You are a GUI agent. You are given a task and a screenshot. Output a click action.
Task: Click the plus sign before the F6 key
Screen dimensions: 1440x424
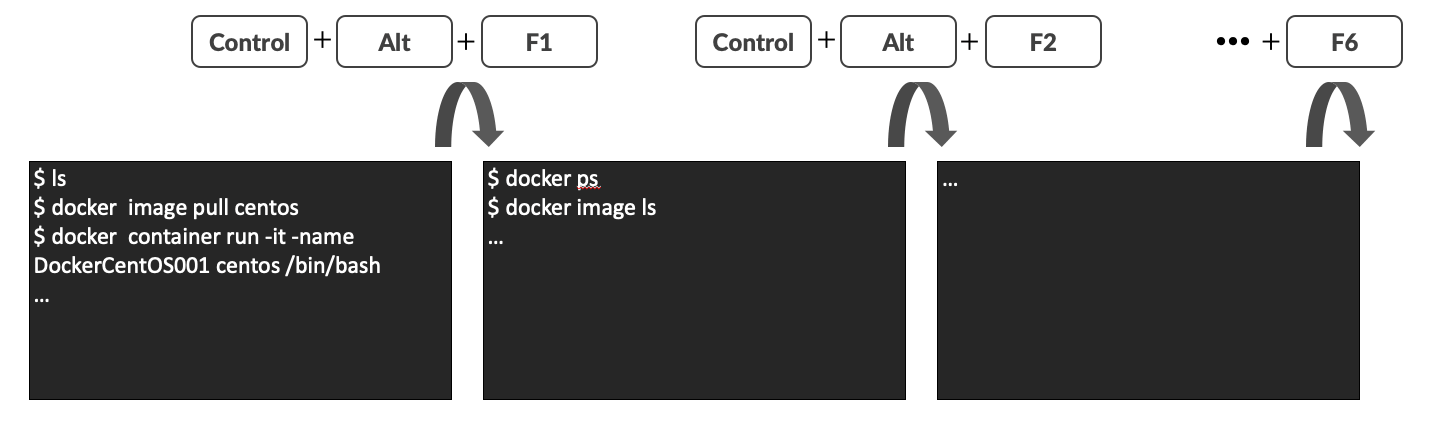(x=1271, y=41)
